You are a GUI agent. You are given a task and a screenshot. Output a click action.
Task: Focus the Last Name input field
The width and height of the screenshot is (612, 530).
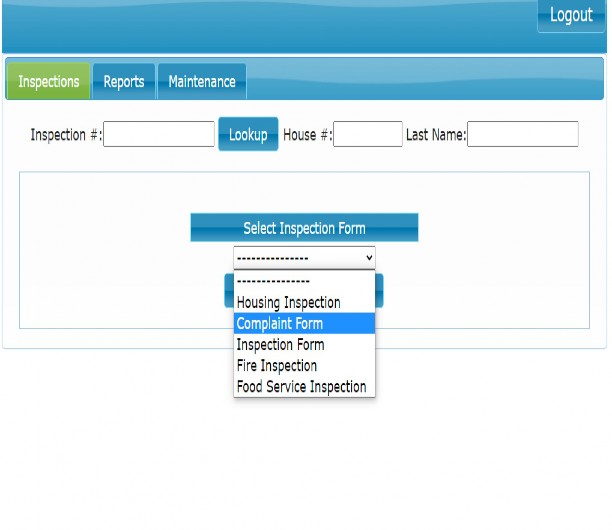(x=523, y=134)
